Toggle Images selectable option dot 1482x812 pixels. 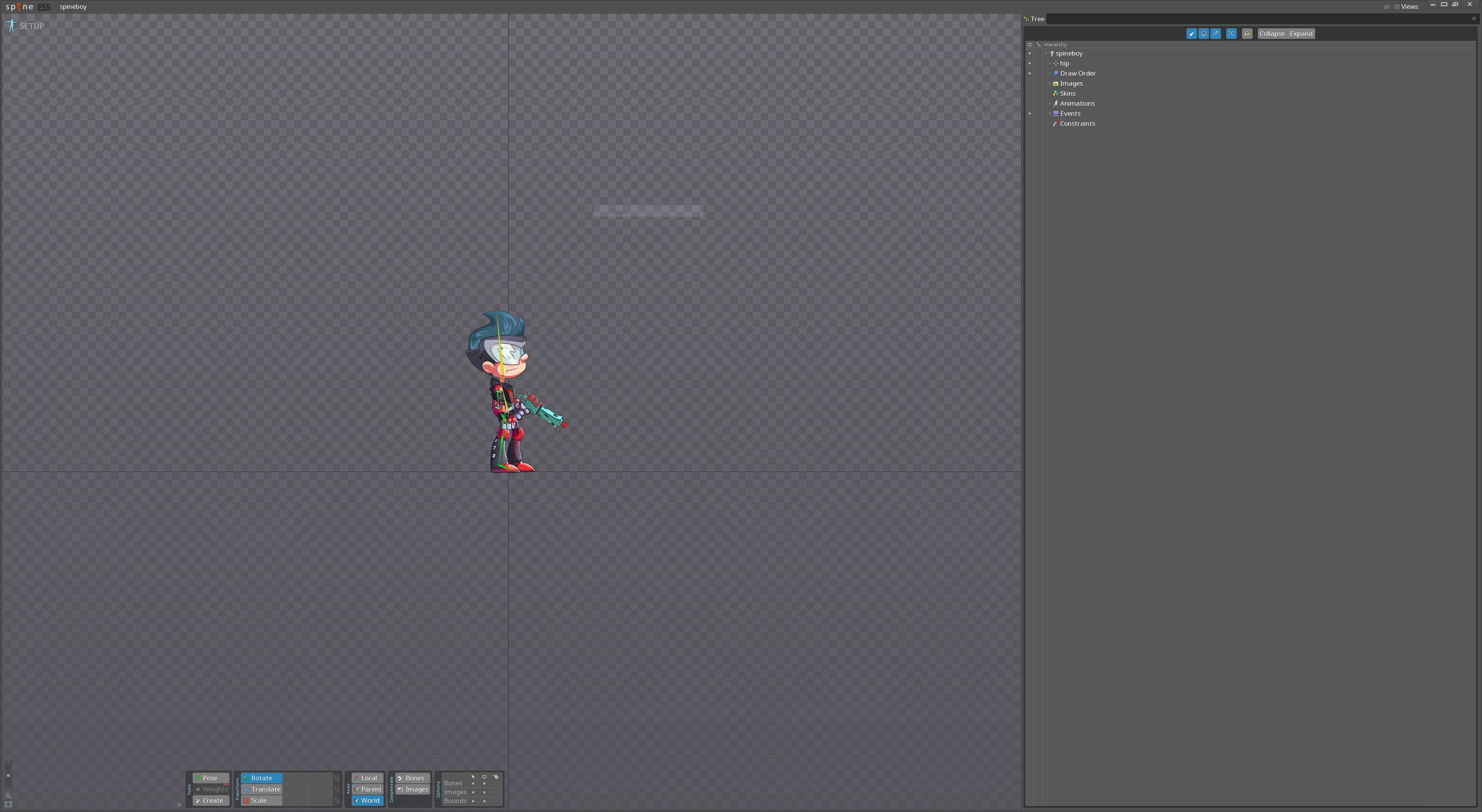point(473,792)
